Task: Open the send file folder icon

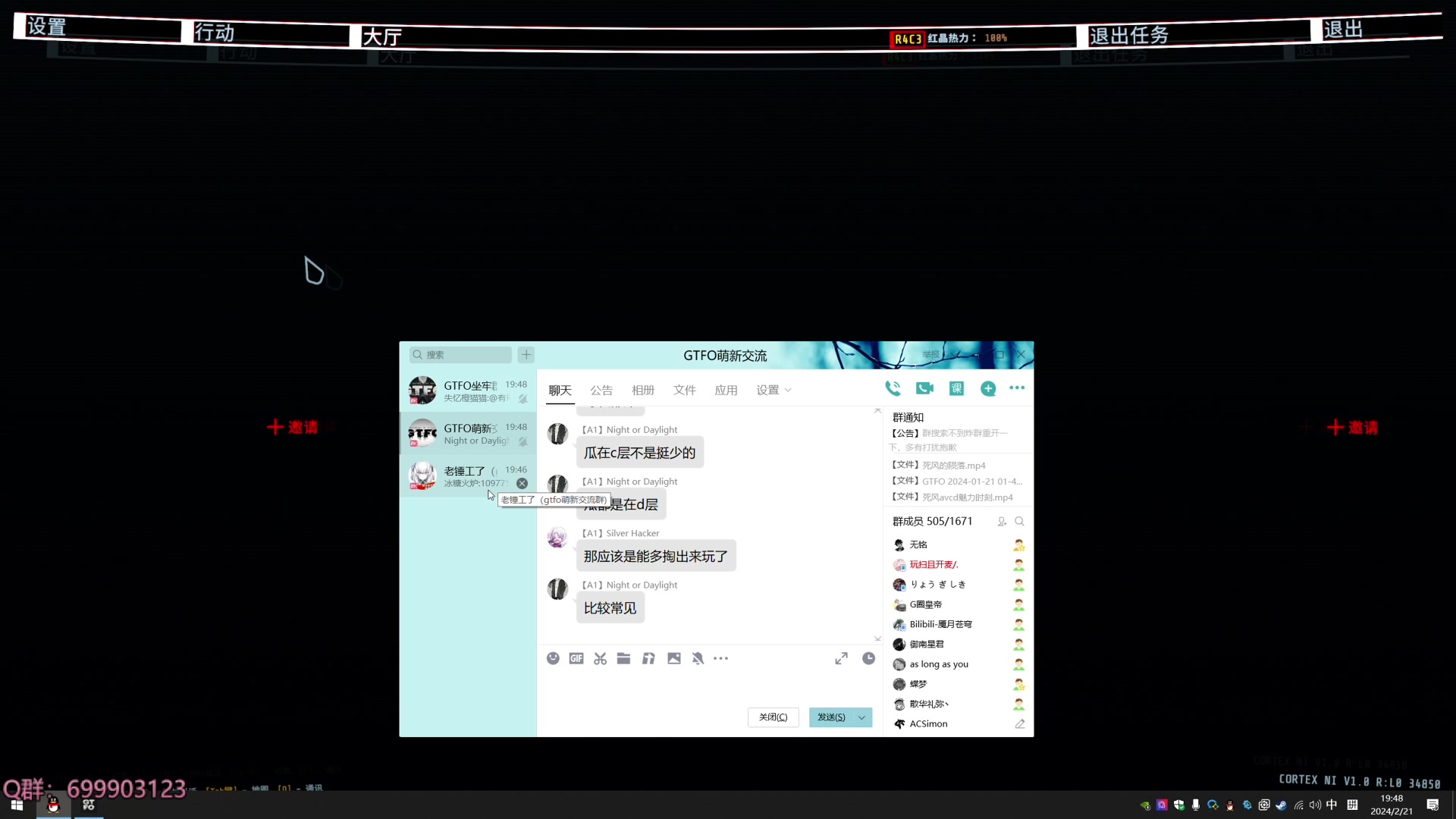Action: point(623,658)
